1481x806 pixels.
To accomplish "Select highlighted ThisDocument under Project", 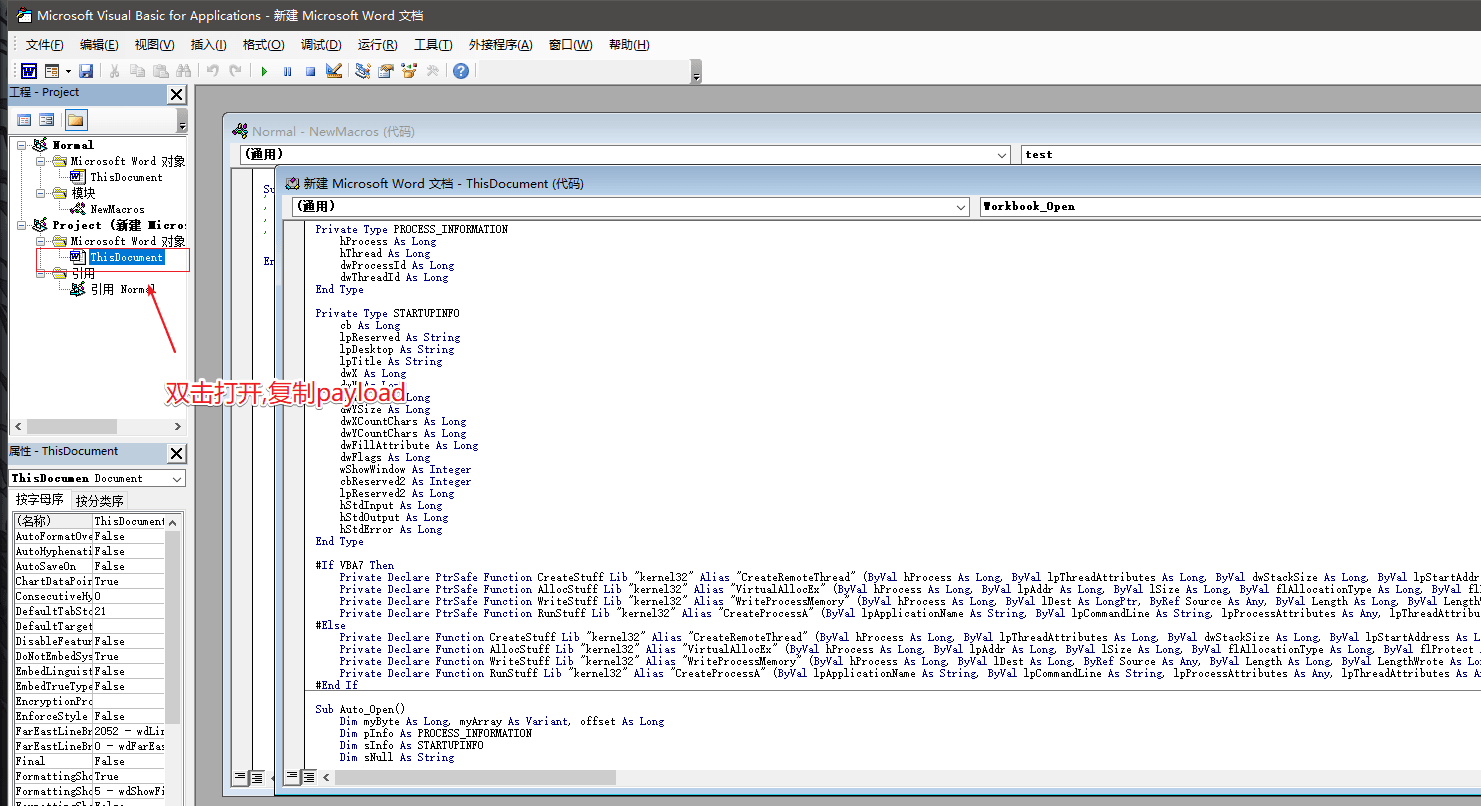I will [x=126, y=257].
